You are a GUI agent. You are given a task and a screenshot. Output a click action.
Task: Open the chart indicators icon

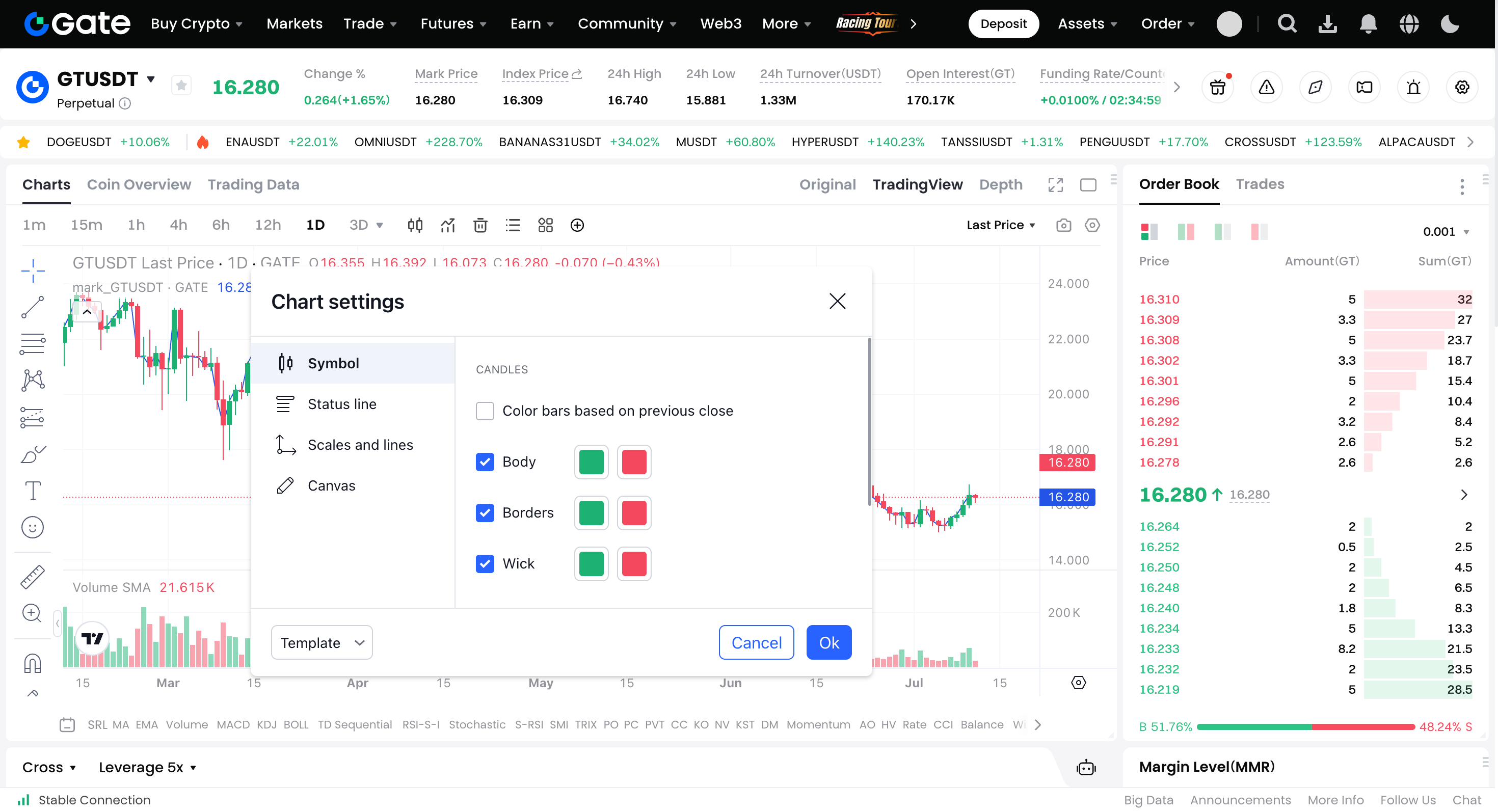coord(447,225)
